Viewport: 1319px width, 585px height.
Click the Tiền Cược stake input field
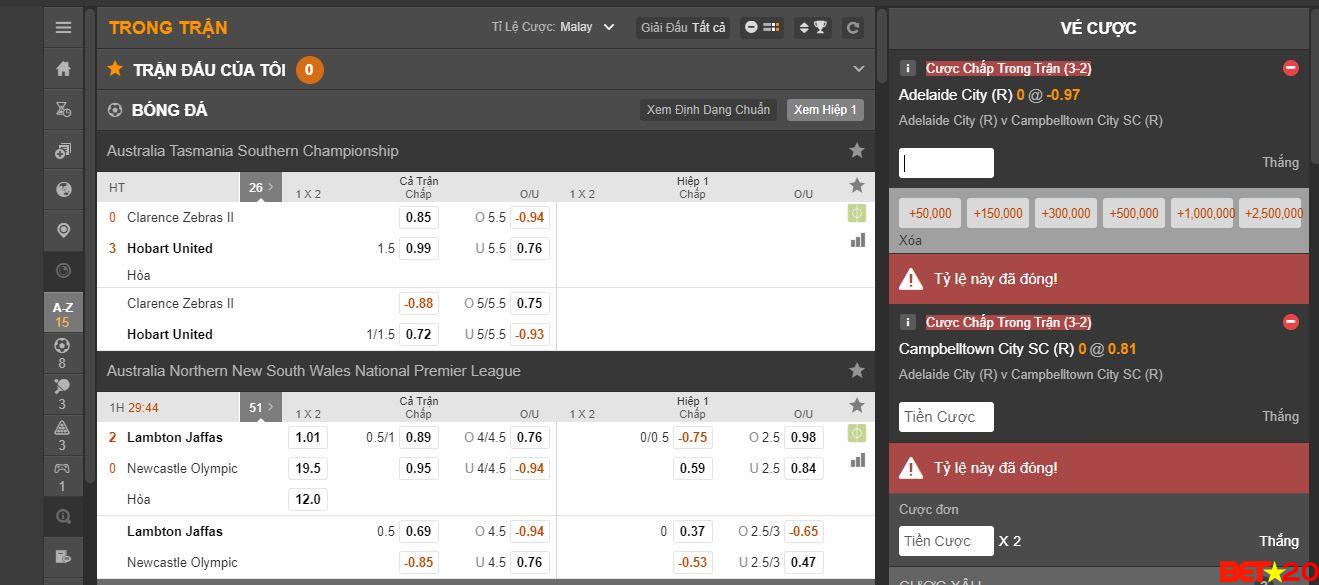[945, 416]
